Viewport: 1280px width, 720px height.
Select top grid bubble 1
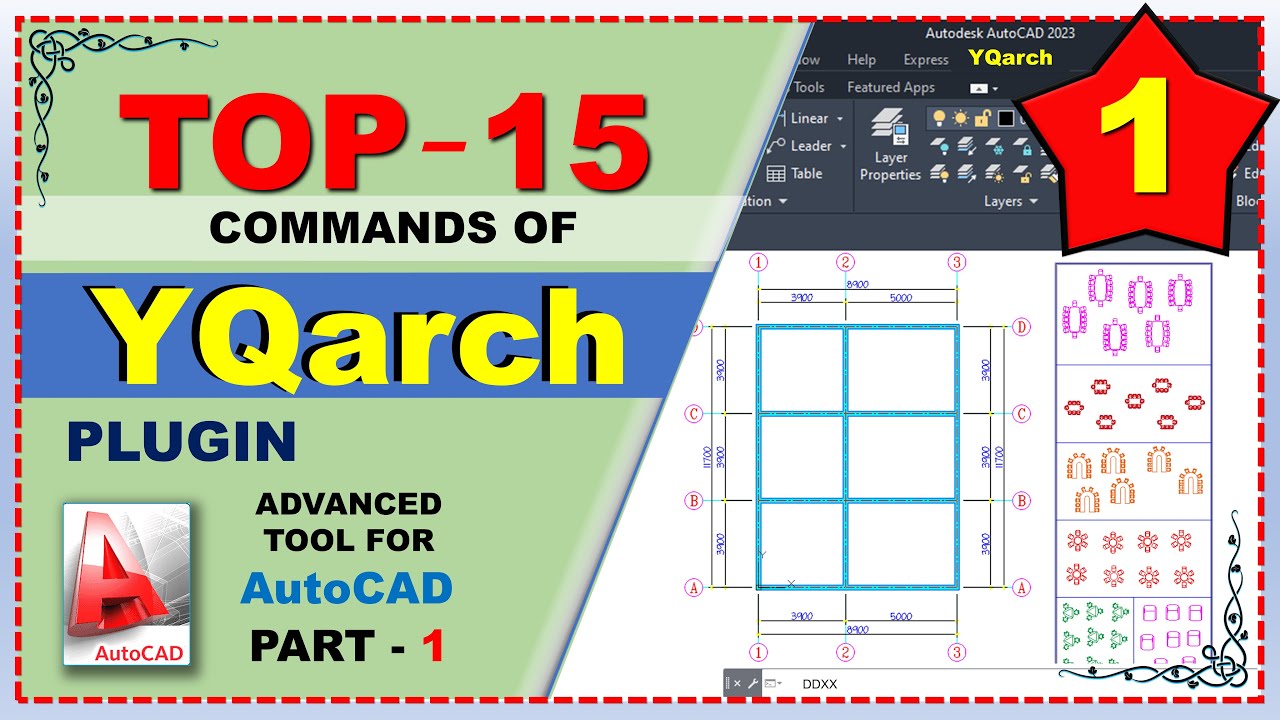[759, 262]
